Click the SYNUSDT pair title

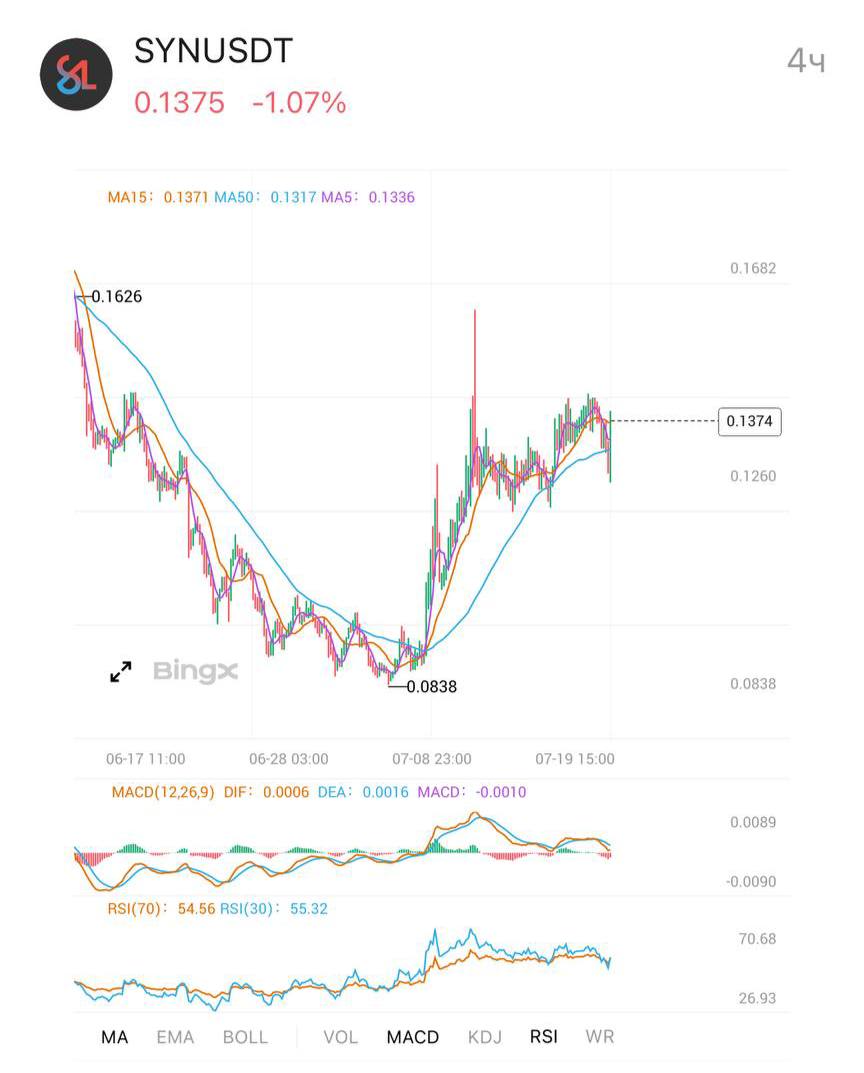213,51
